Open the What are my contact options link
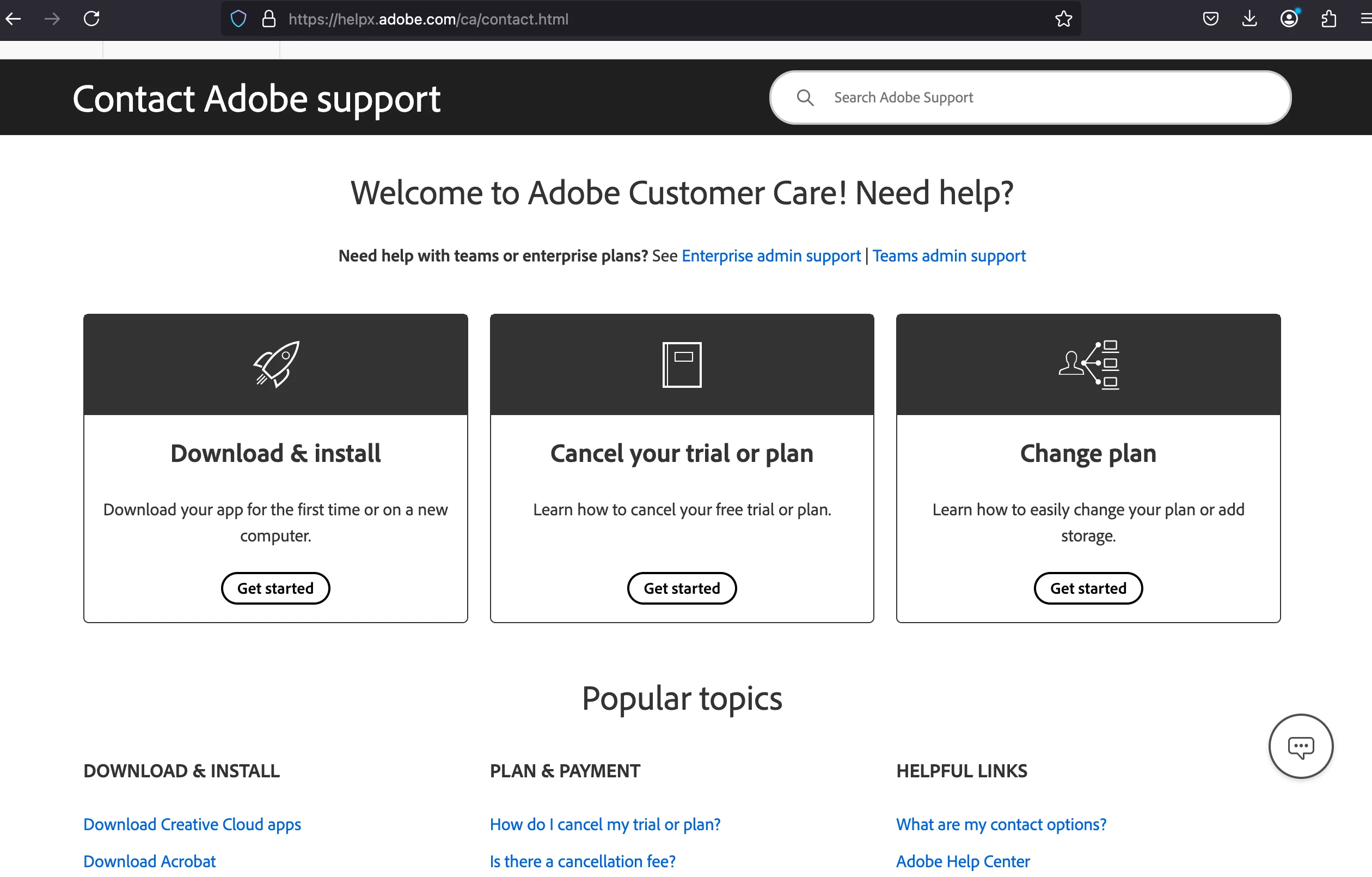The image size is (1372, 877). click(1001, 824)
